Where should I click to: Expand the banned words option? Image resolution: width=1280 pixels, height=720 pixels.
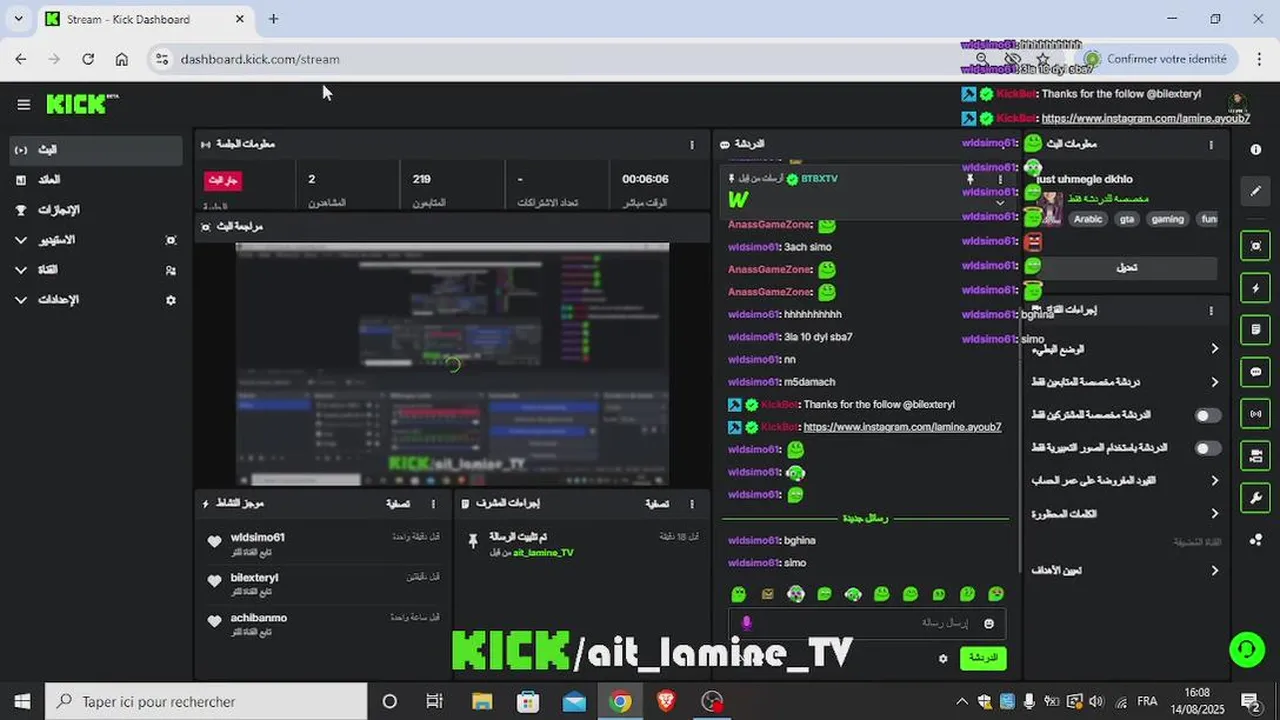tap(1125, 514)
